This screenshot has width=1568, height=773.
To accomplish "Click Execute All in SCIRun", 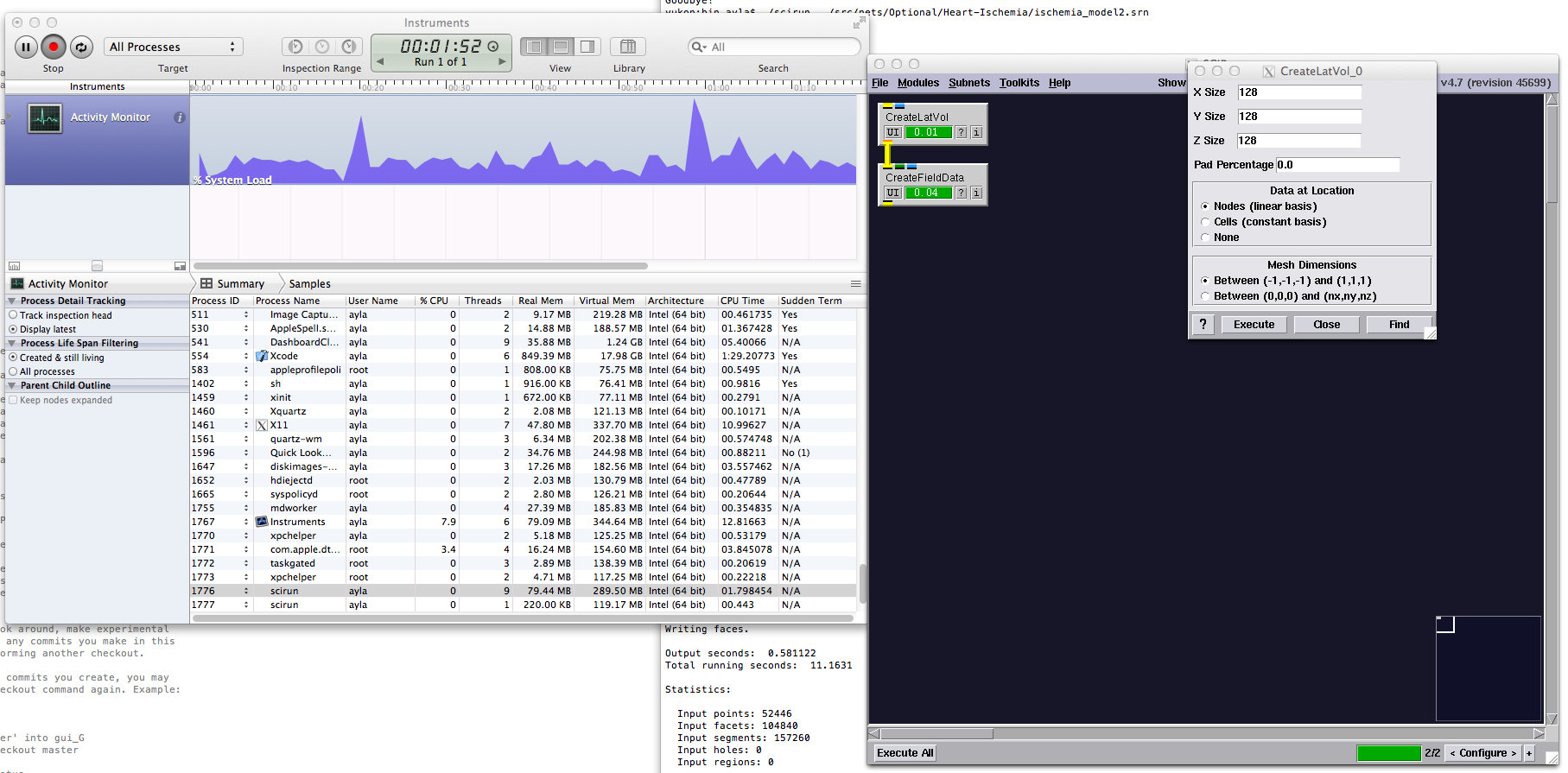I will coord(905,753).
